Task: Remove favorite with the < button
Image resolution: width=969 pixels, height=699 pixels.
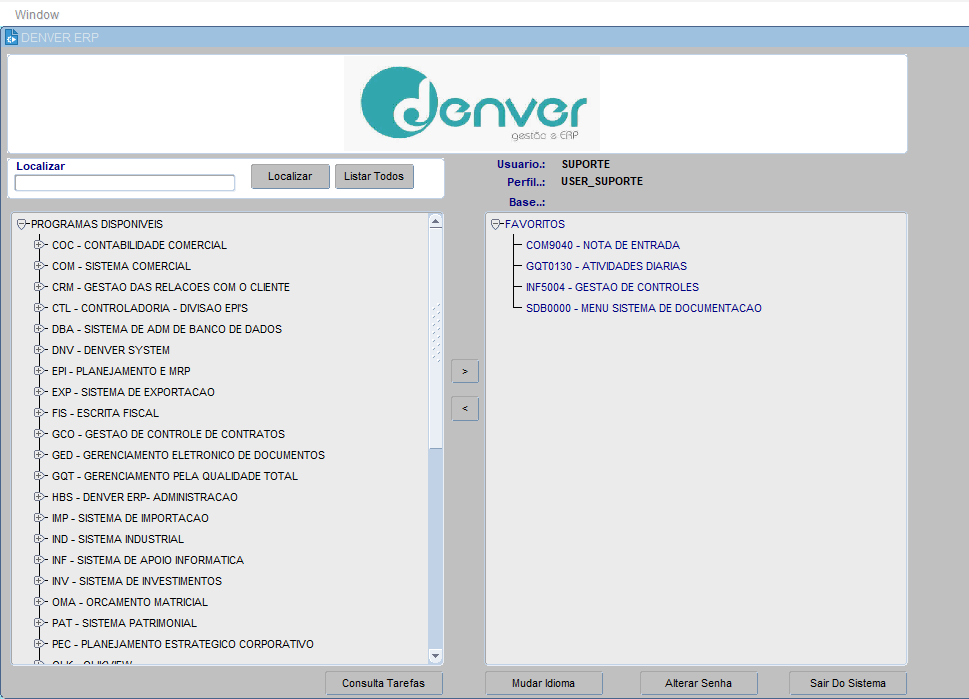Action: tap(465, 409)
